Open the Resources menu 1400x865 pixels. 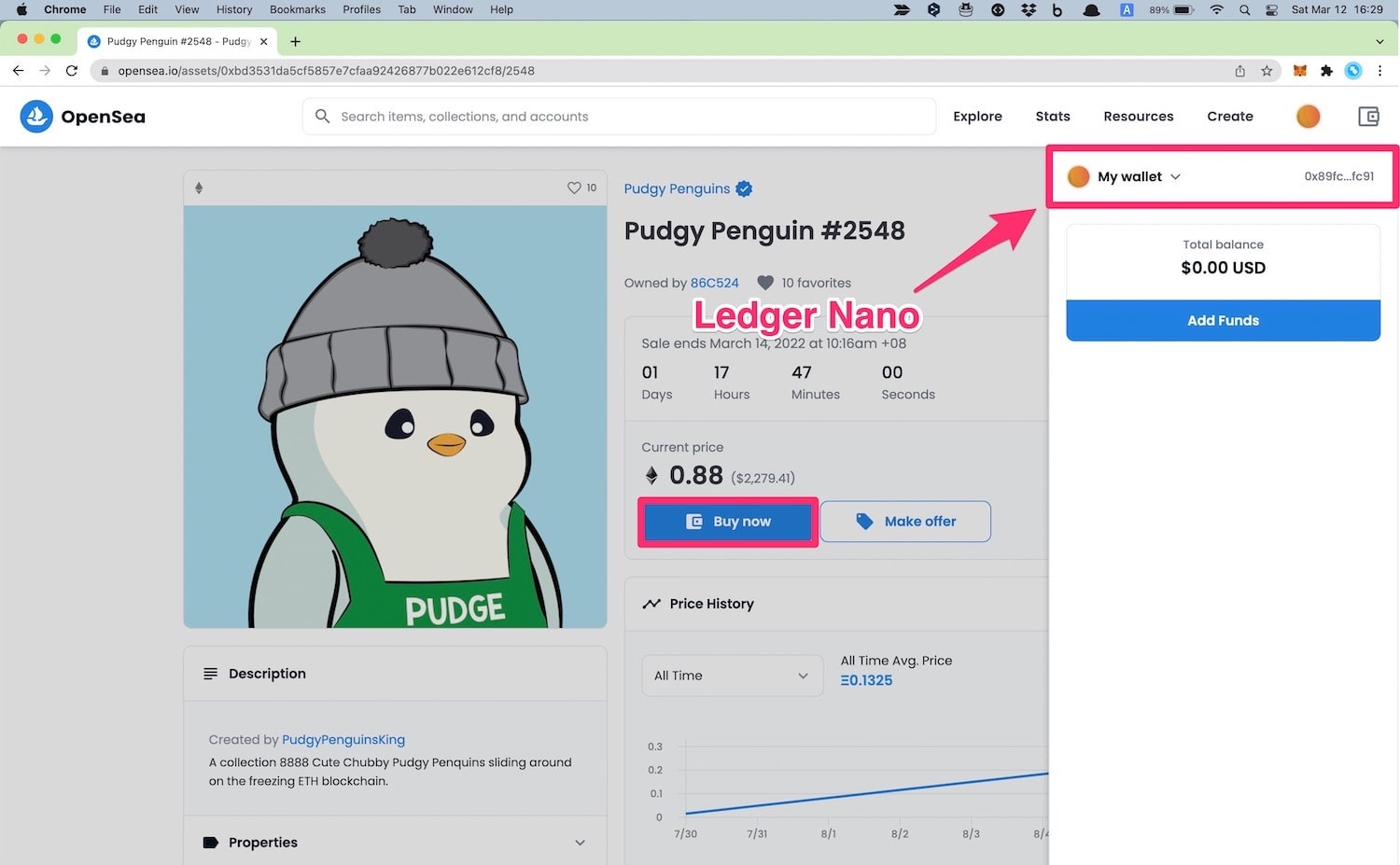[x=1139, y=117]
